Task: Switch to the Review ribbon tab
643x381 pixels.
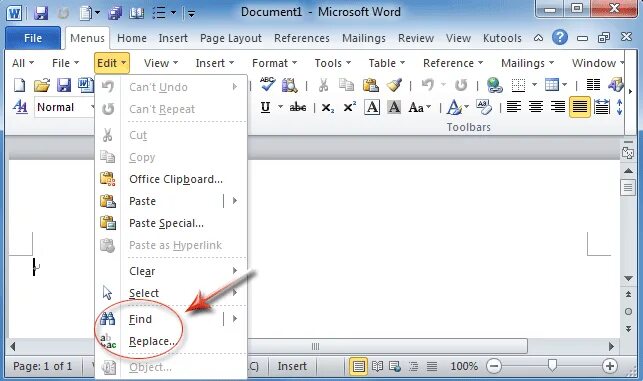Action: point(415,38)
